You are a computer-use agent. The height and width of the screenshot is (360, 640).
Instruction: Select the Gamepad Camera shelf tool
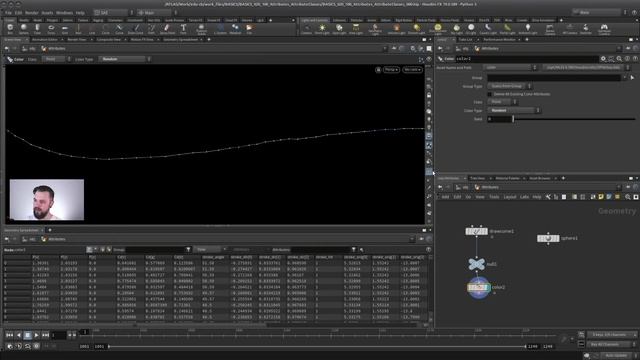[604, 29]
